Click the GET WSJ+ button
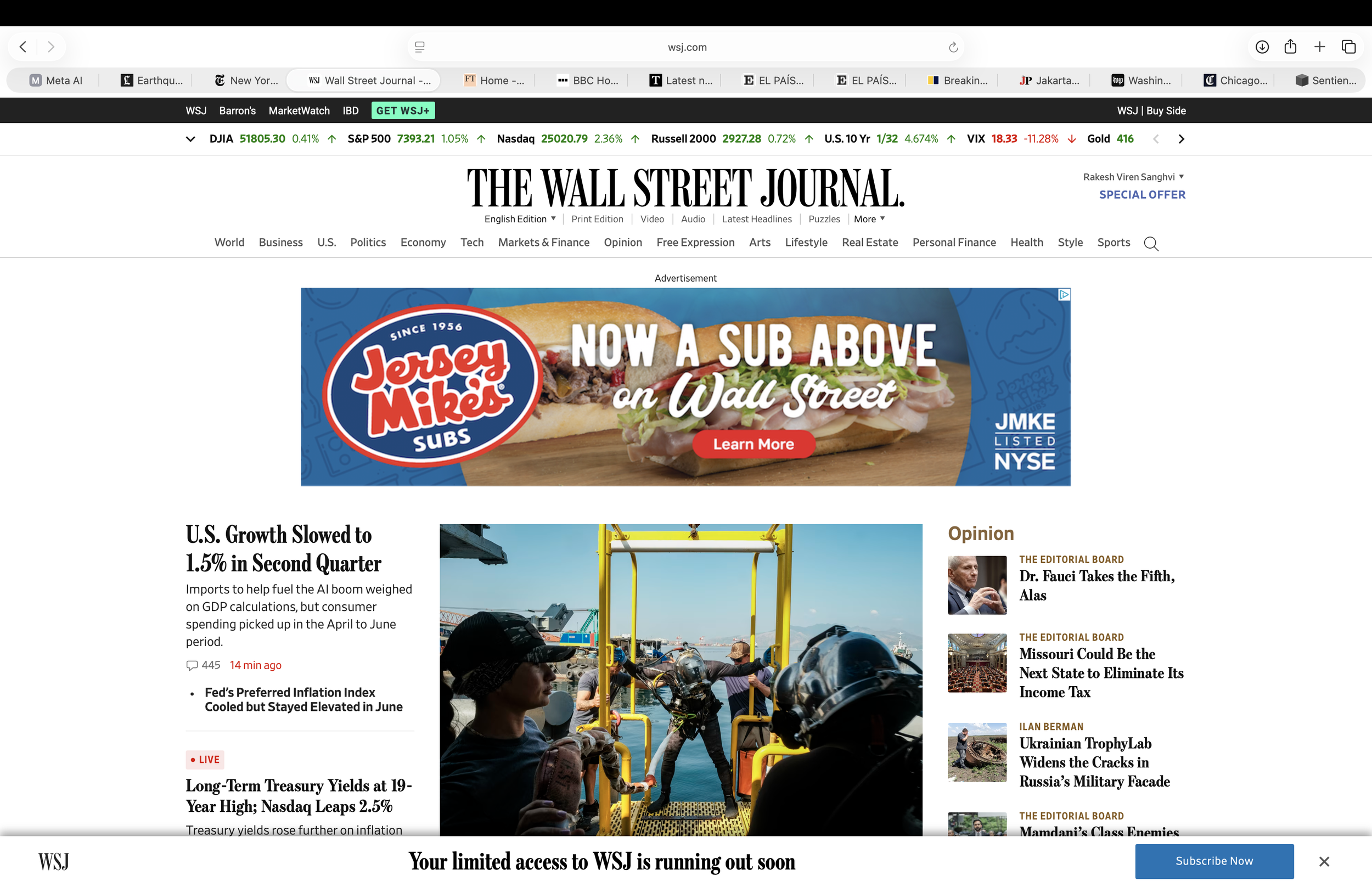Image resolution: width=1372 pixels, height=887 pixels. [403, 110]
